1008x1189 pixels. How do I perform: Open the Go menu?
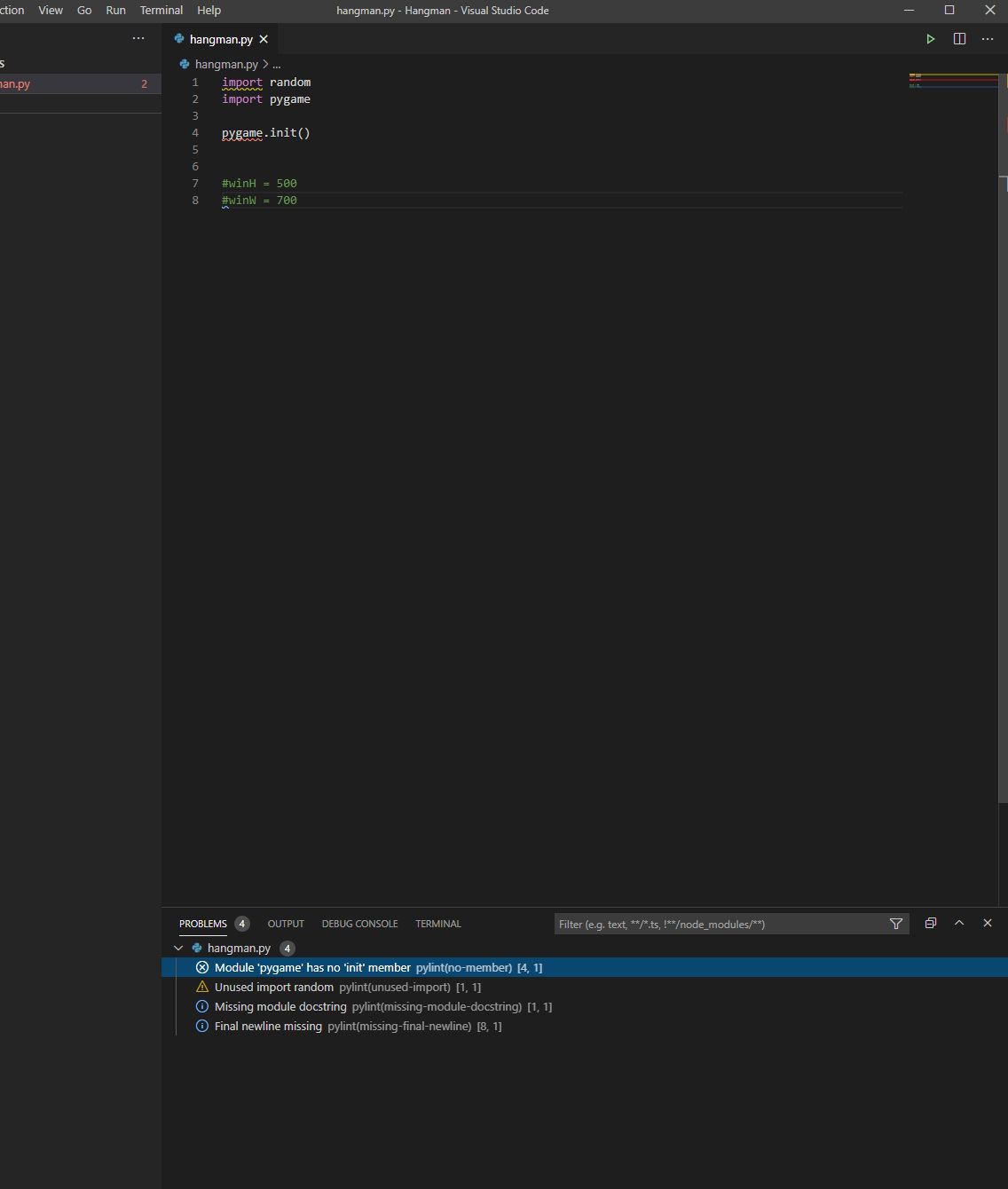coord(84,11)
